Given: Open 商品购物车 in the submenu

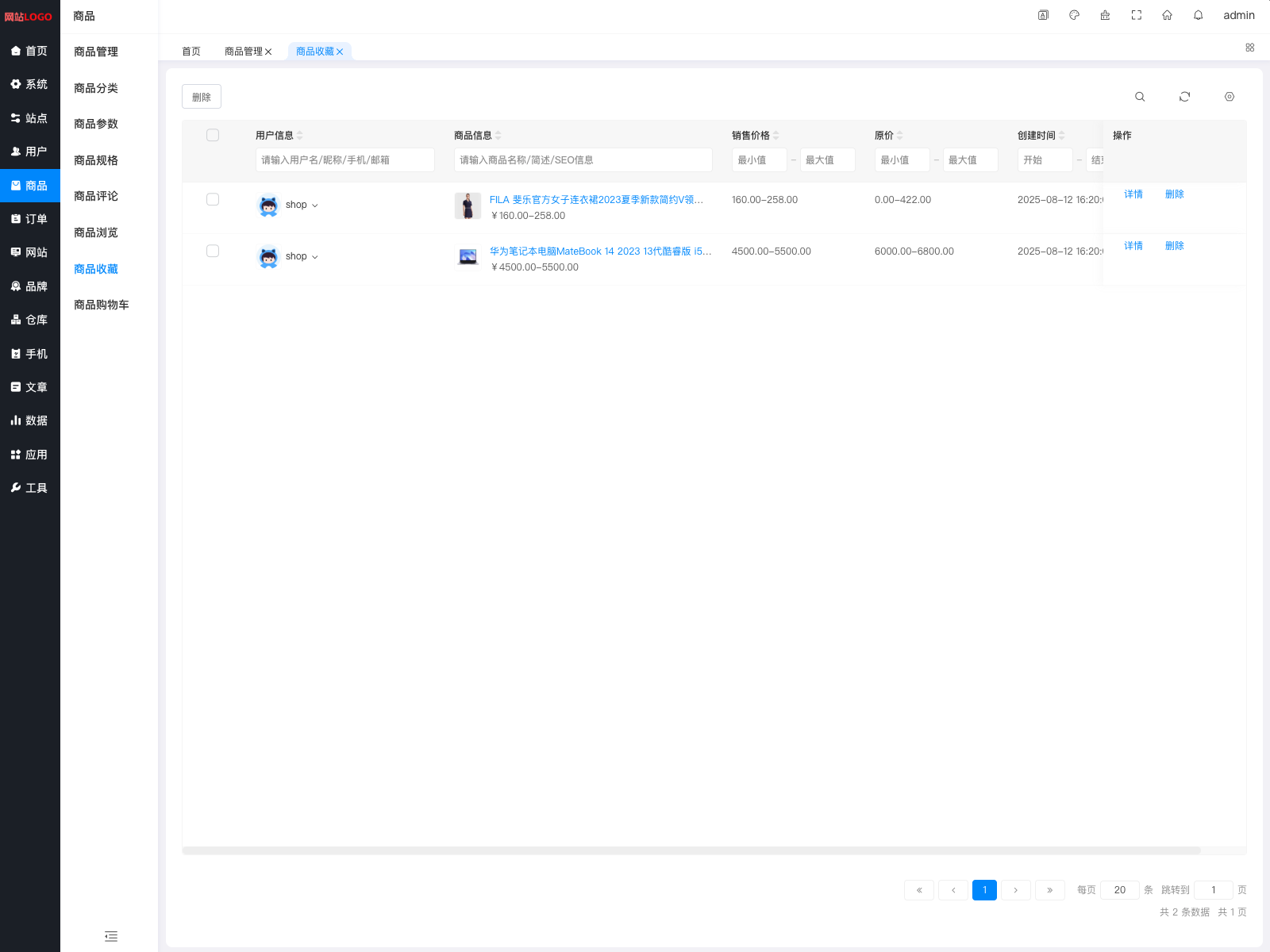Looking at the screenshot, I should [x=102, y=305].
